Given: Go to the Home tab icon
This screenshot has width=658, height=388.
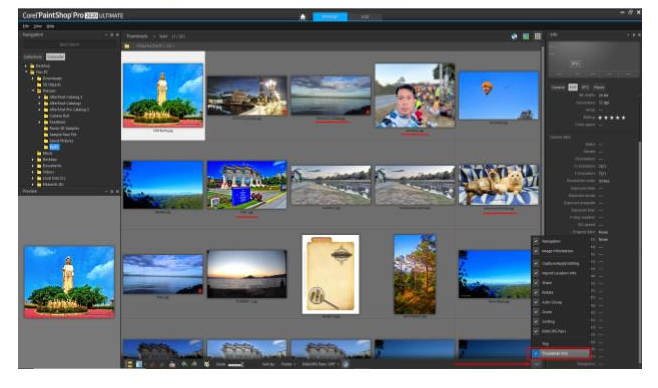Looking at the screenshot, I should (303, 17).
